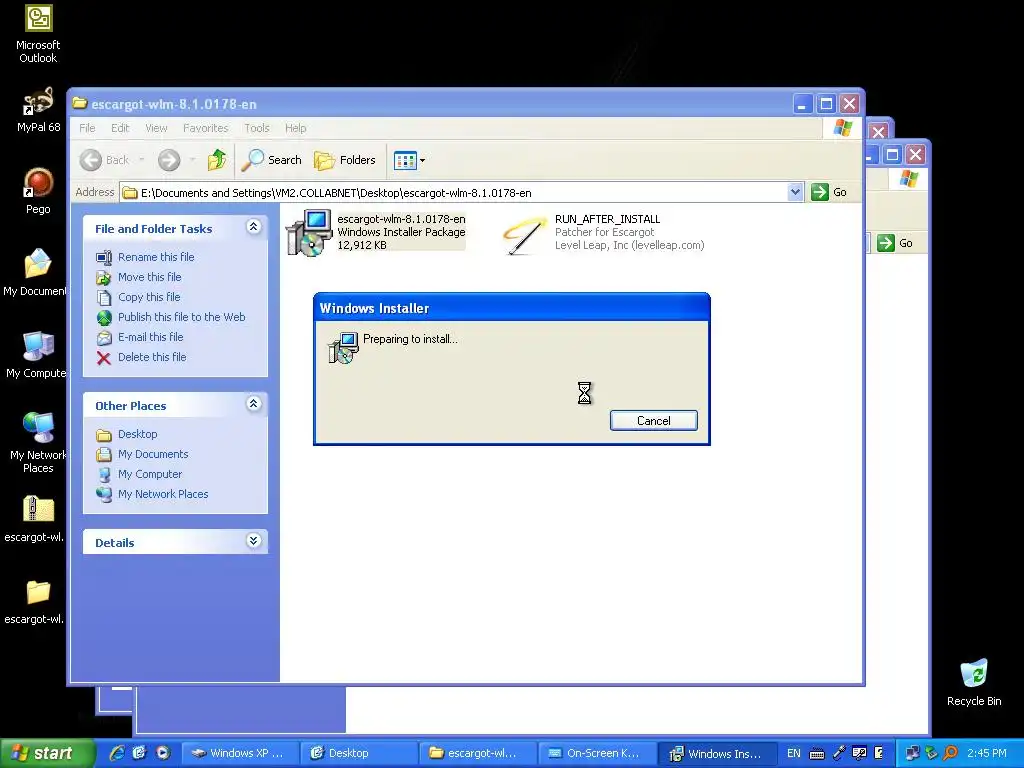The height and width of the screenshot is (768, 1024).
Task: Click Go next to the front window address bar
Action: pyautogui.click(x=829, y=192)
